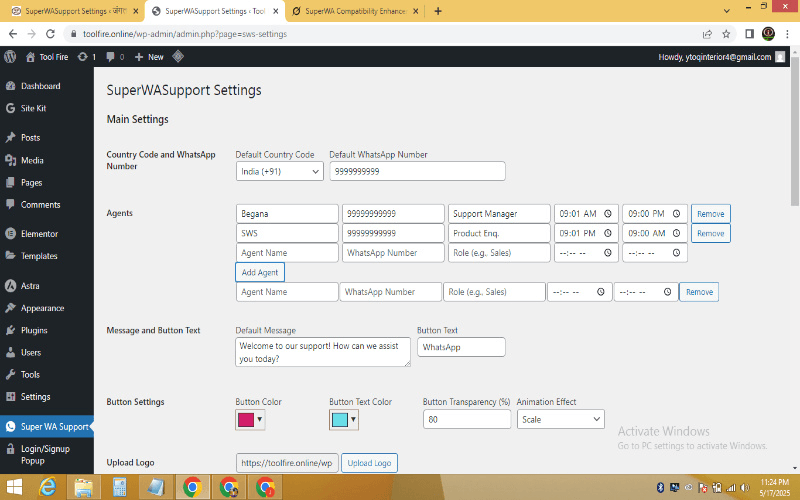Open time picker clock for 09:01 AM
Viewport: 800px width, 500px height.
[608, 214]
